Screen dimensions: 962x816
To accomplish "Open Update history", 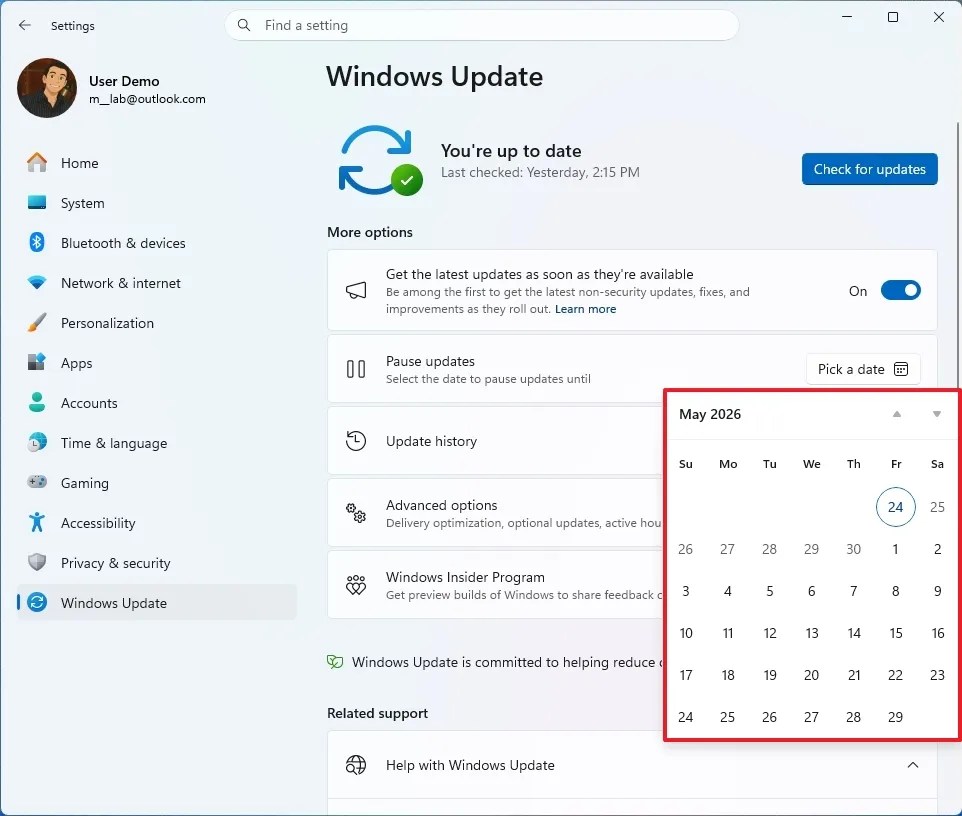I will (x=495, y=441).
